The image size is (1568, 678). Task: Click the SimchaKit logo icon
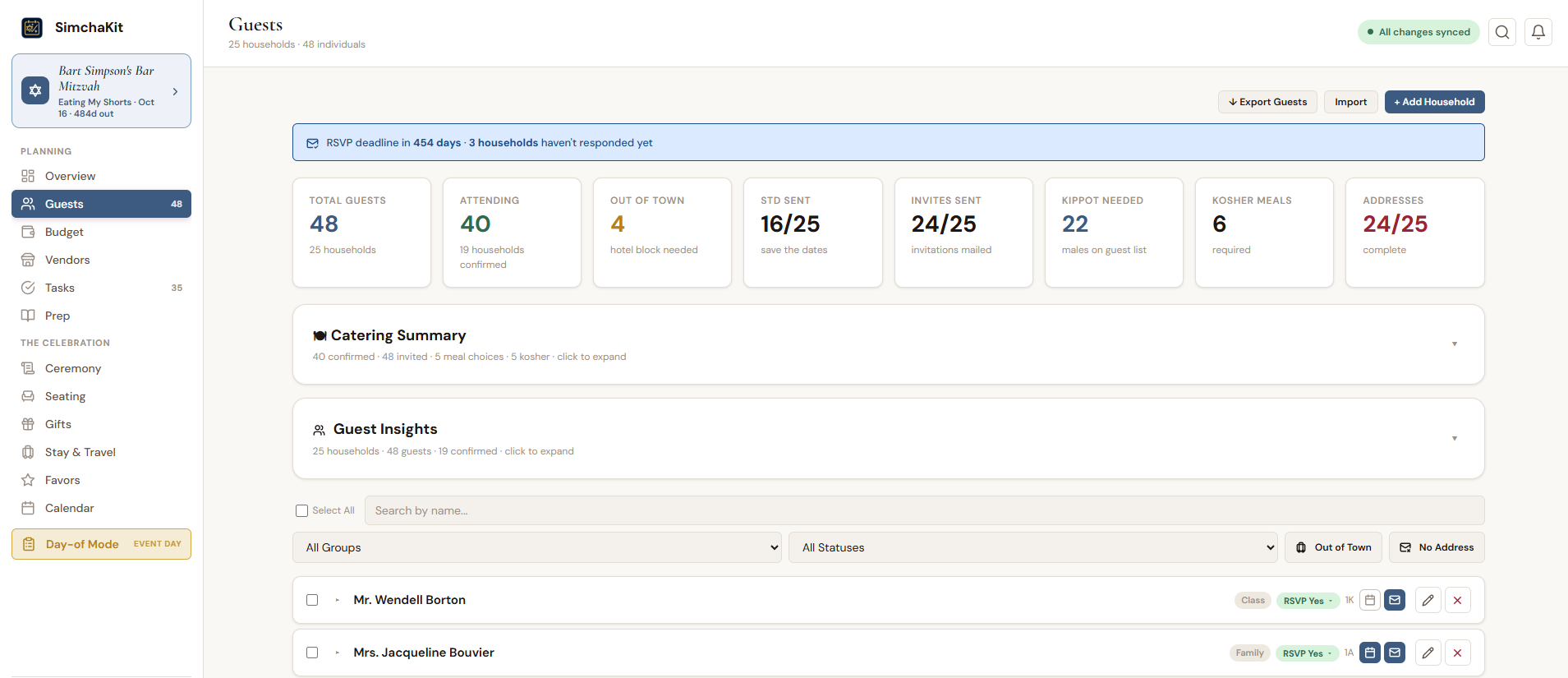click(32, 27)
